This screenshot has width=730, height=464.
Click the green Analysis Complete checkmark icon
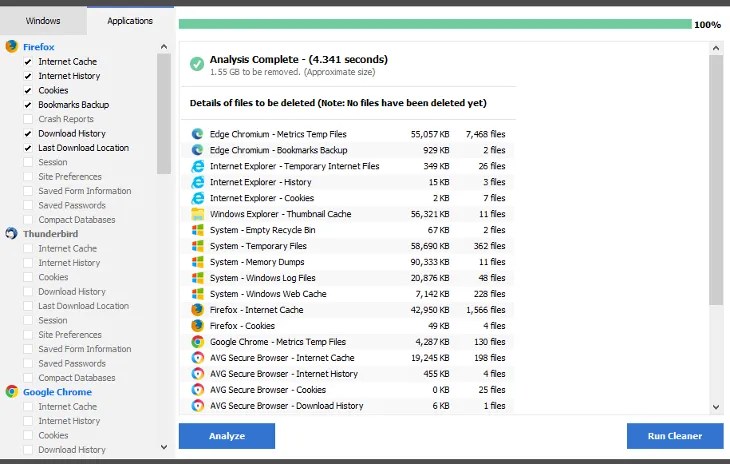click(197, 64)
